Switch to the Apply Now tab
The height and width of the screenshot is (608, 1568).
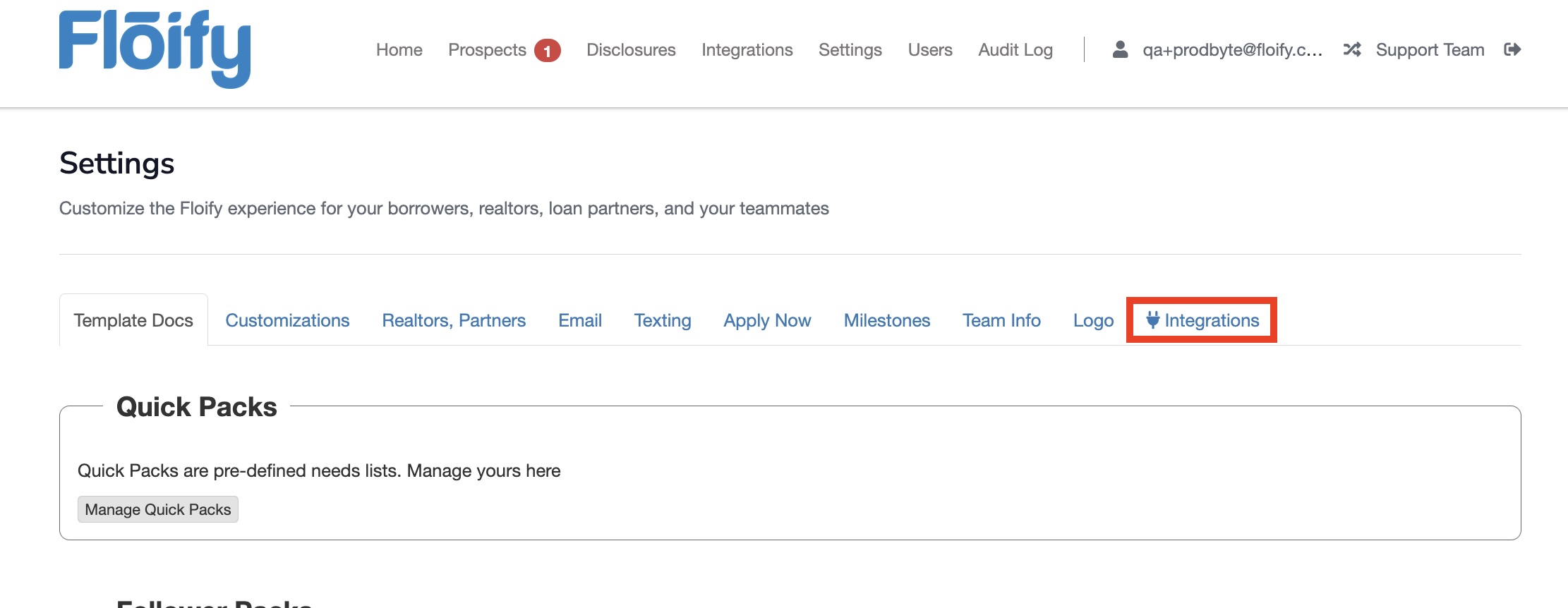(767, 320)
